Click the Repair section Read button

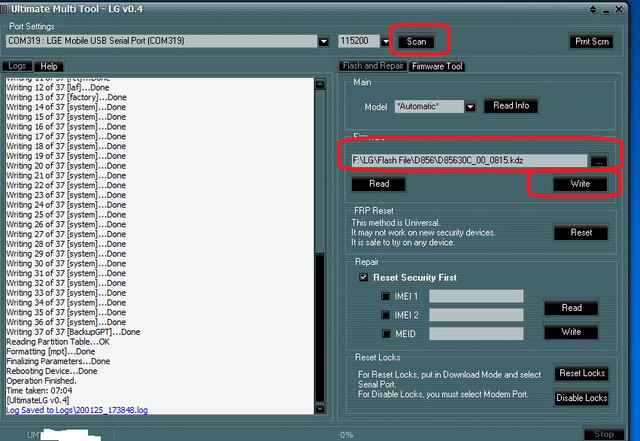point(571,308)
